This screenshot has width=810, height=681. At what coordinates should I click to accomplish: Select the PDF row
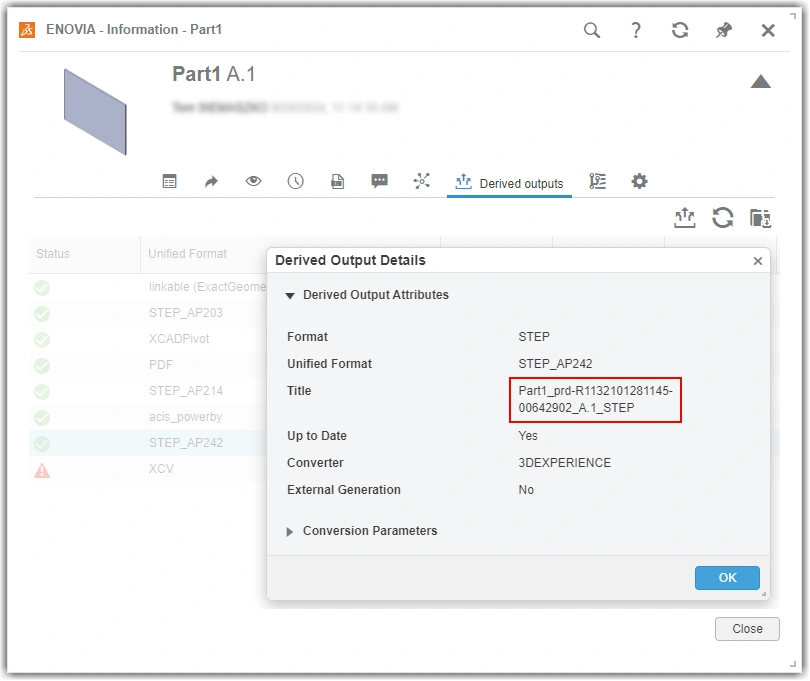[148, 365]
